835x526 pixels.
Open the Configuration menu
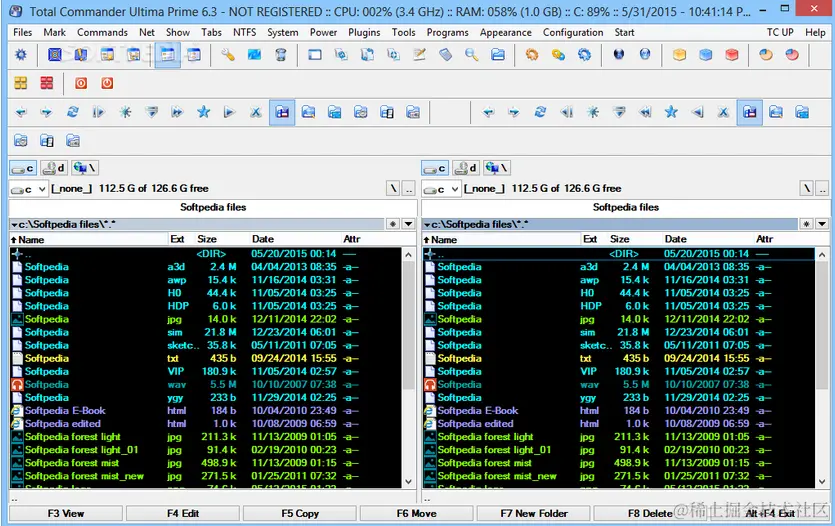573,32
